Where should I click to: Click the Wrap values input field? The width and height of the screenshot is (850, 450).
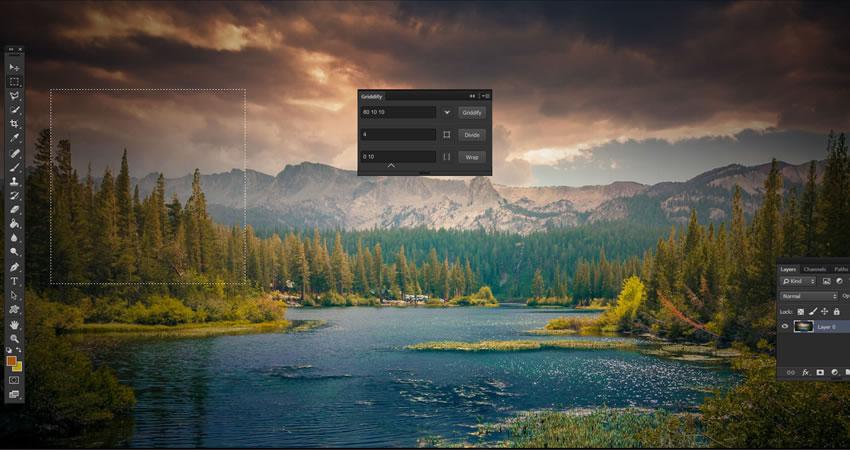click(398, 157)
